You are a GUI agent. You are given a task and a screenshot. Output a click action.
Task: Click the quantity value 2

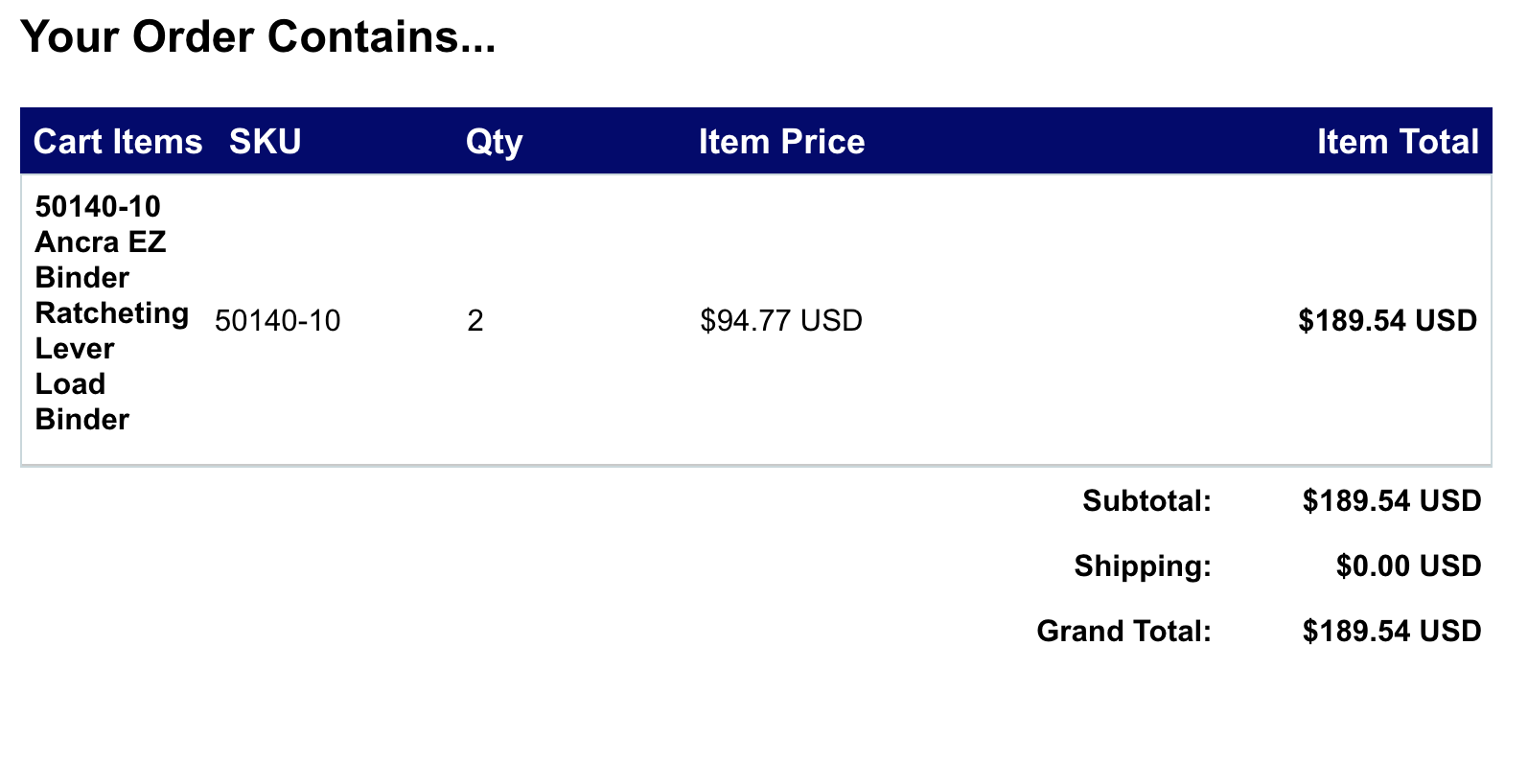click(475, 320)
